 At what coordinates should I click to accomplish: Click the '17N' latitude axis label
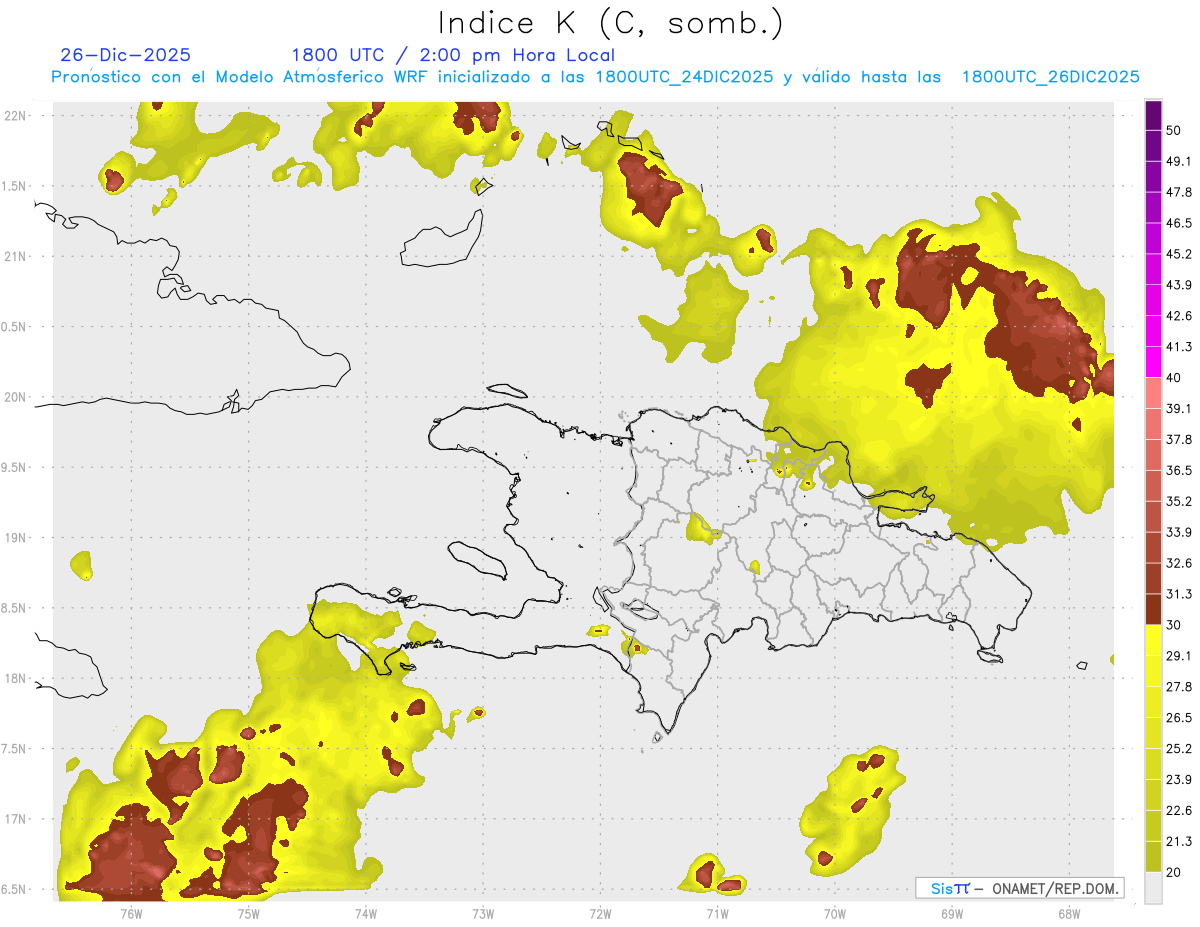tap(14, 819)
